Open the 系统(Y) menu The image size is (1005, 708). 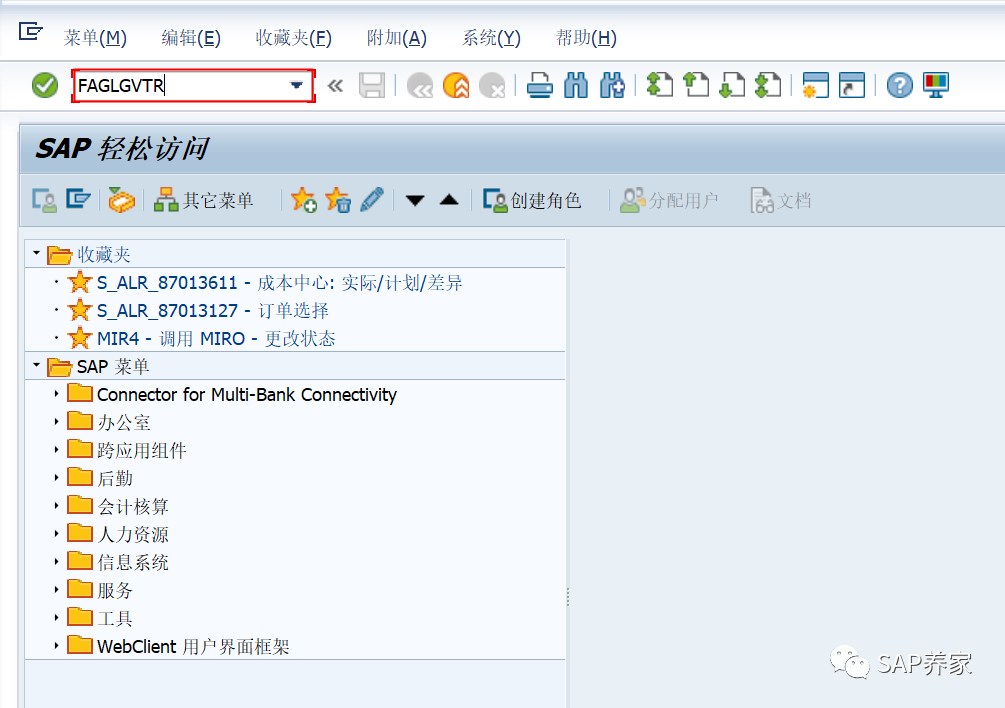492,38
